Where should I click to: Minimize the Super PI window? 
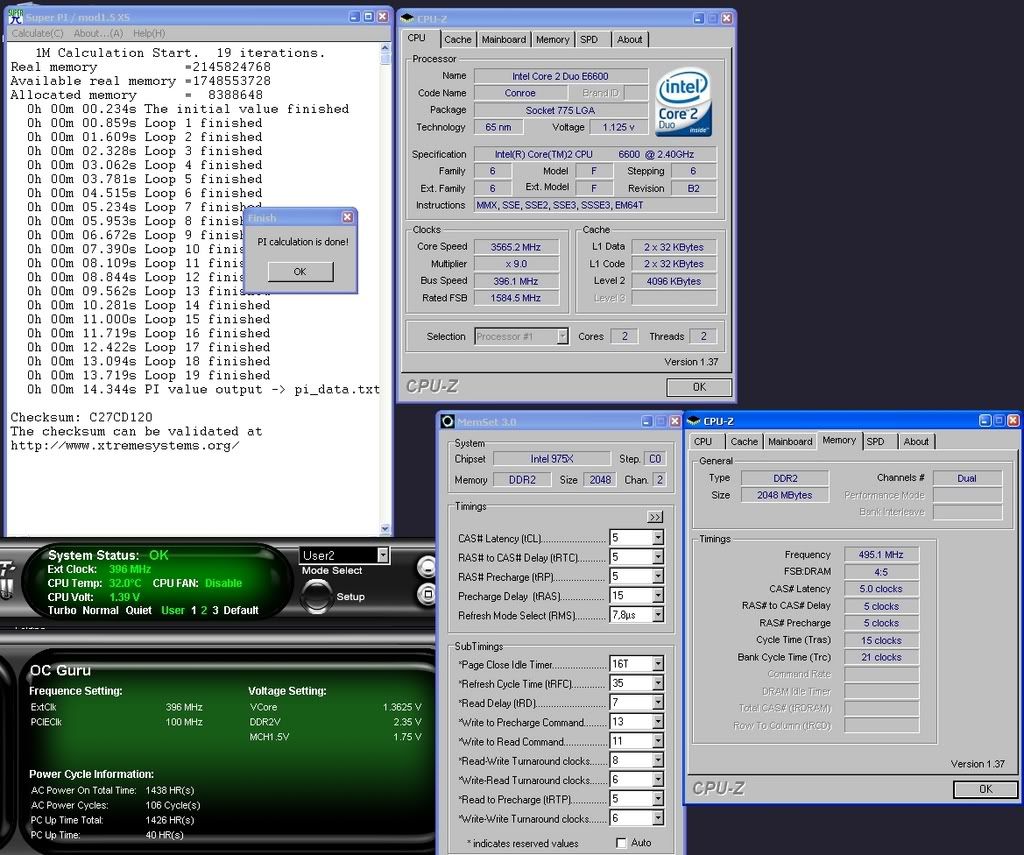tap(355, 17)
